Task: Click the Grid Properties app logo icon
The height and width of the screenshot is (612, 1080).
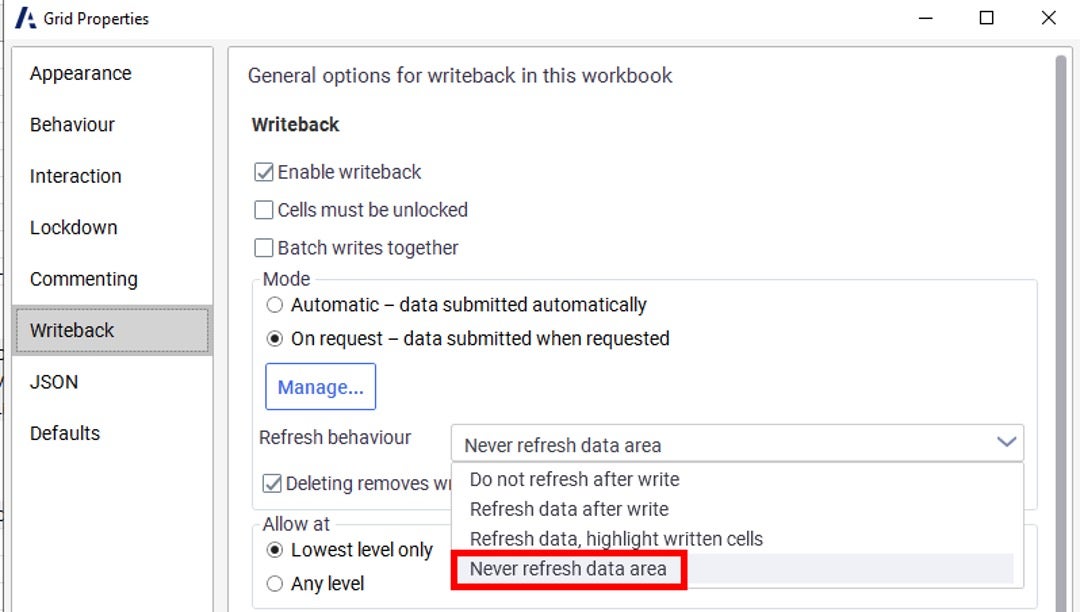Action: (x=25, y=18)
